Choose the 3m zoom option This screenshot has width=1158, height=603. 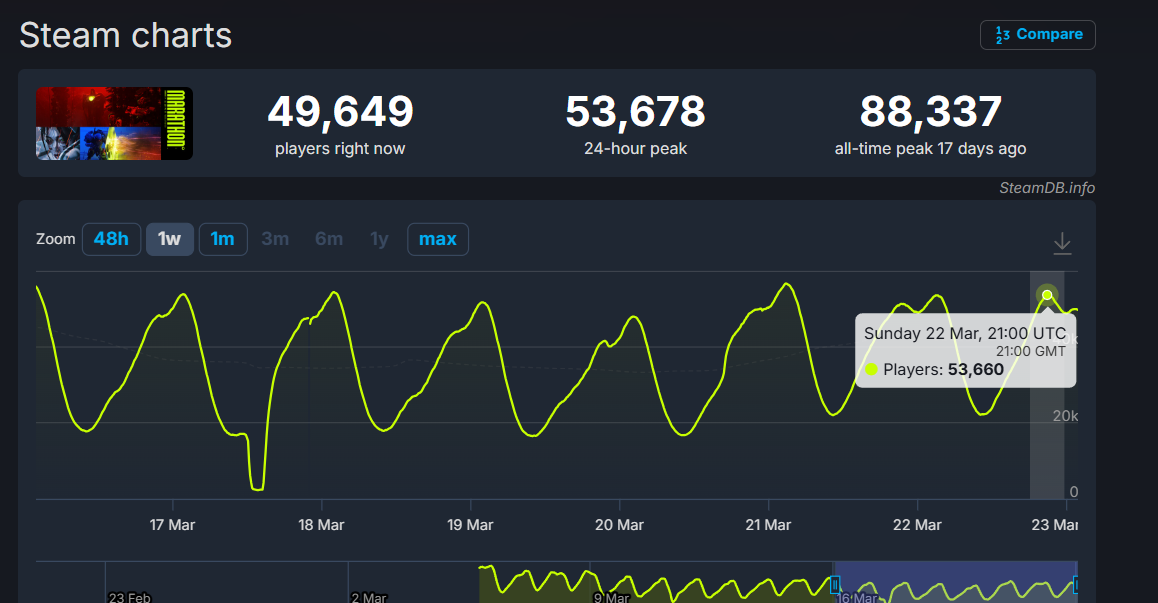tap(275, 239)
